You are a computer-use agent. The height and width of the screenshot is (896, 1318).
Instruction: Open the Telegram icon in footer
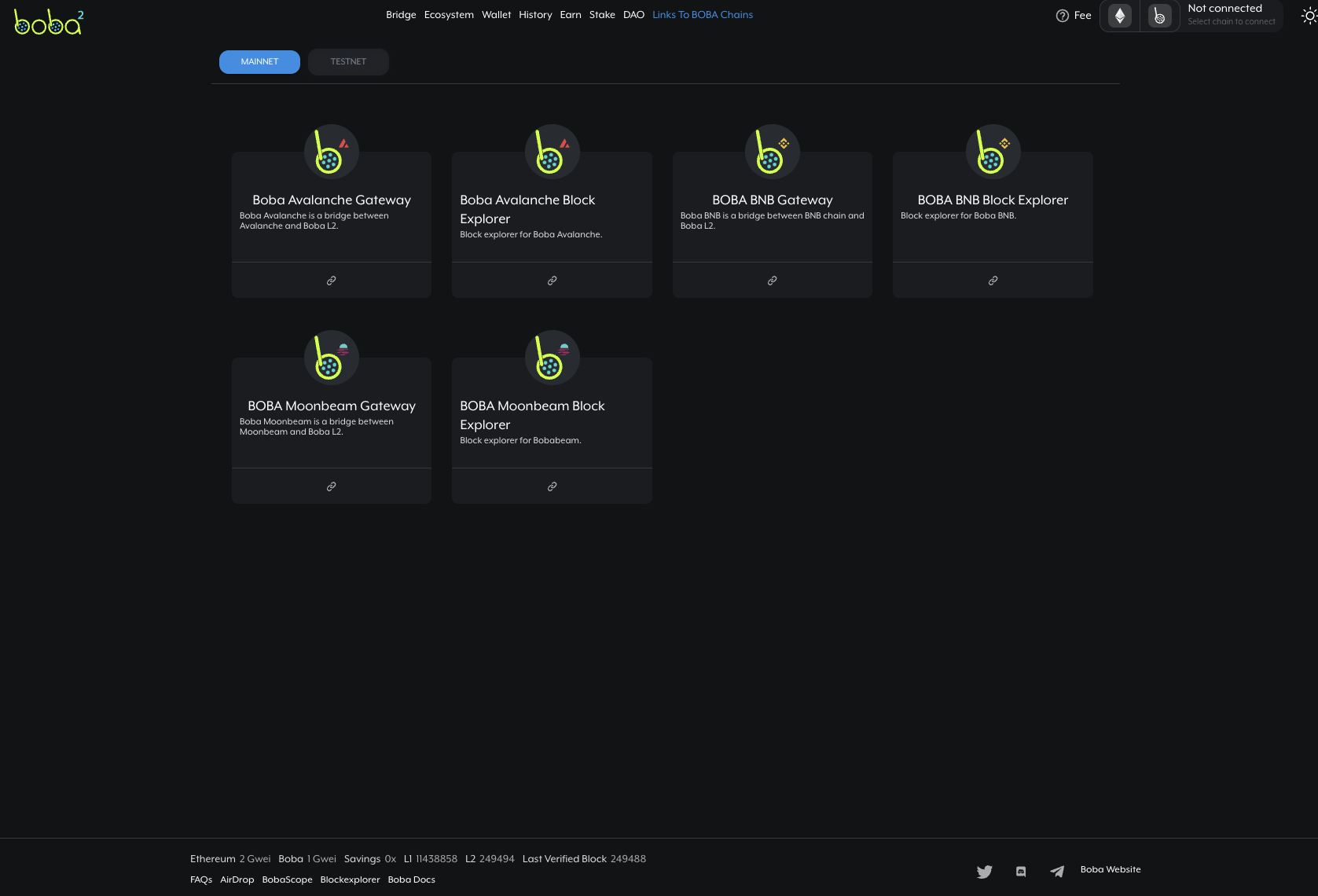(x=1057, y=871)
